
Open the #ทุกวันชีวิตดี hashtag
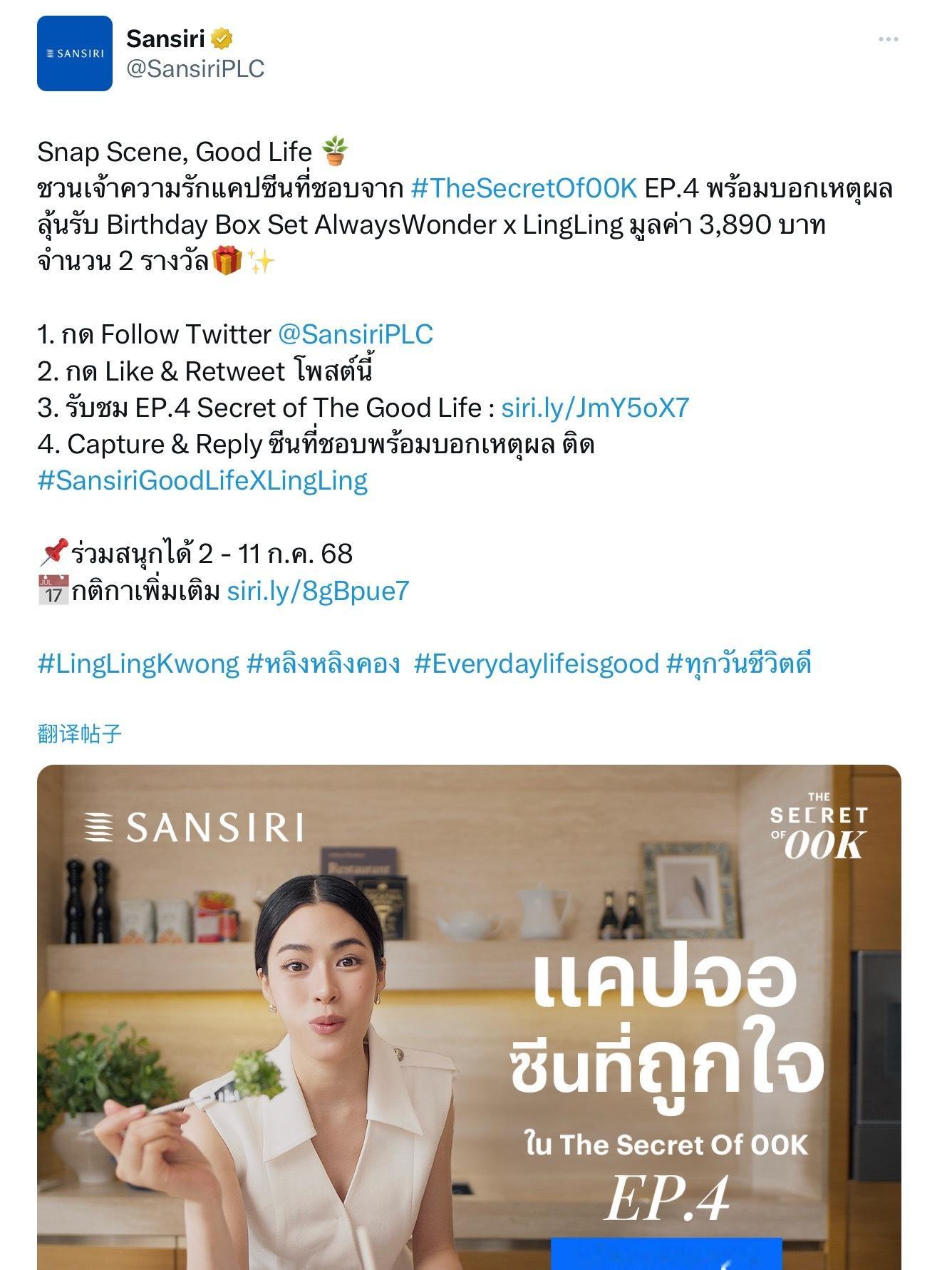[739, 664]
